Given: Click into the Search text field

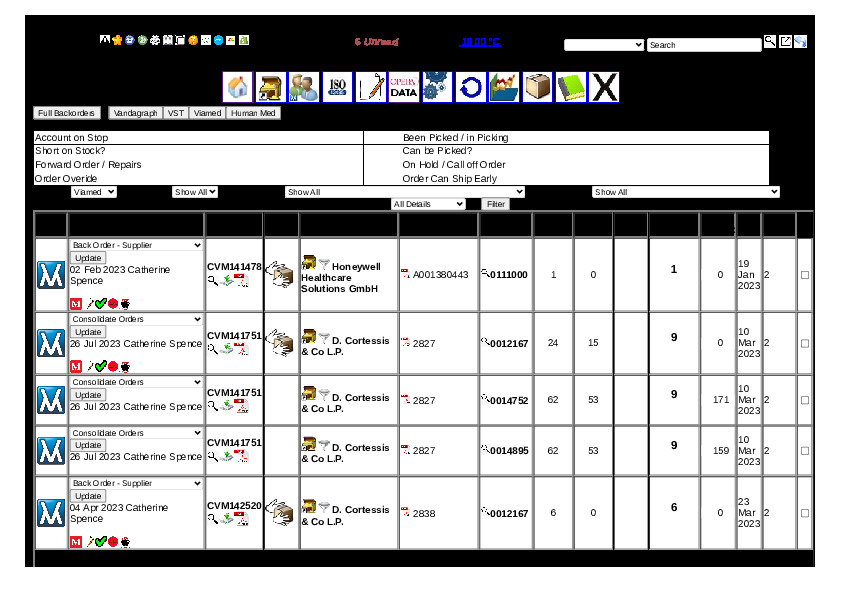Looking at the screenshot, I should click(x=703, y=45).
